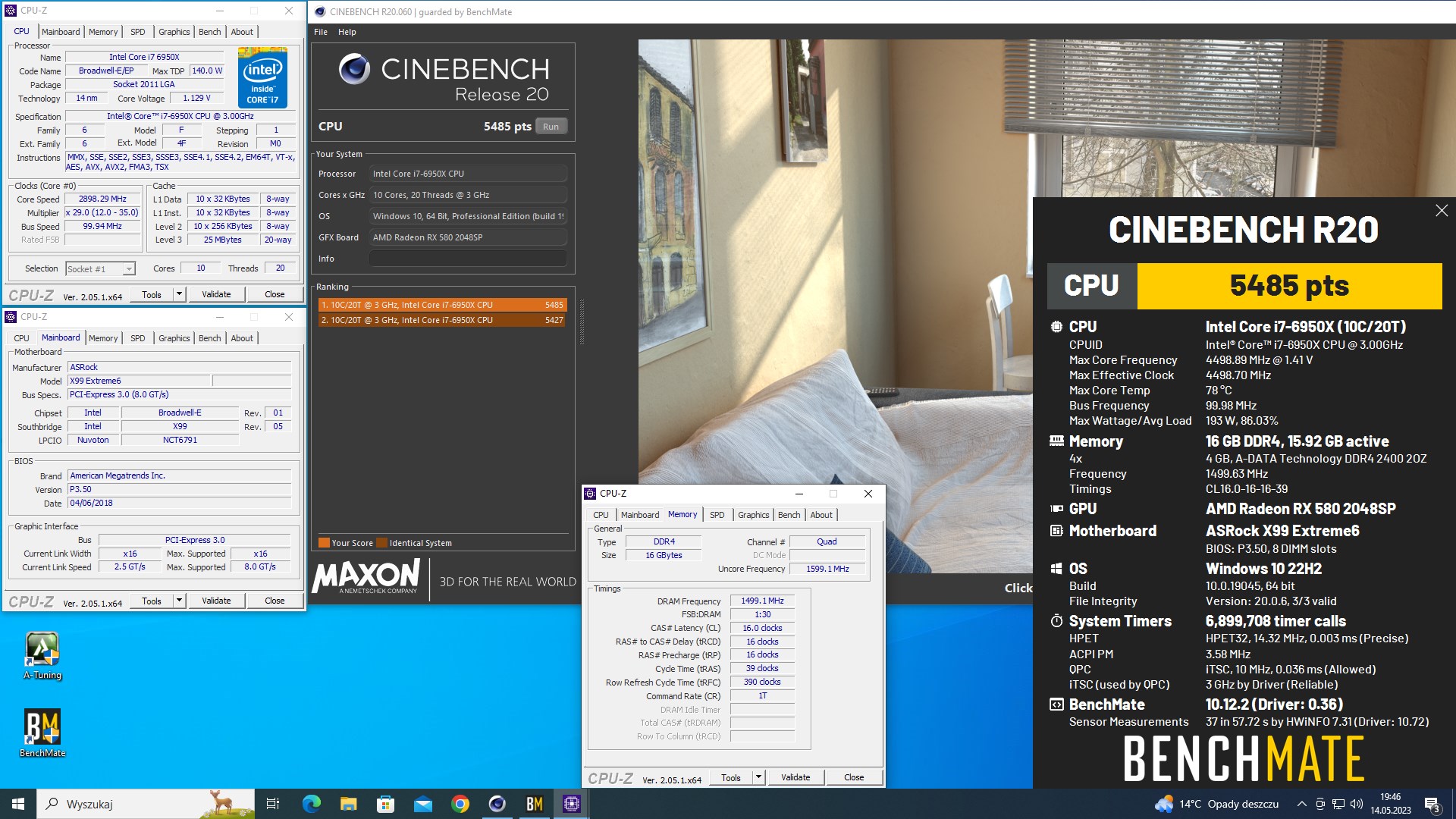Open Task View in the taskbar
Screen dimensions: 1456x819
coord(273,804)
